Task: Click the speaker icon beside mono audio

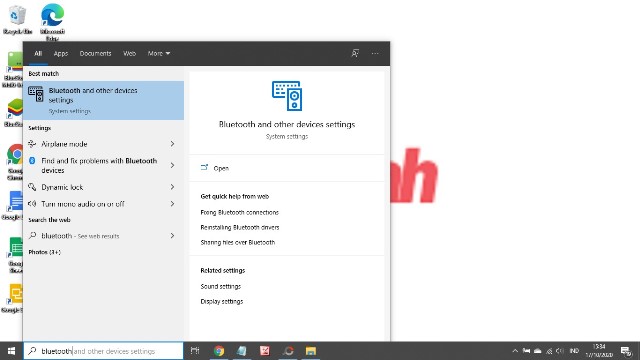Action: coord(32,204)
